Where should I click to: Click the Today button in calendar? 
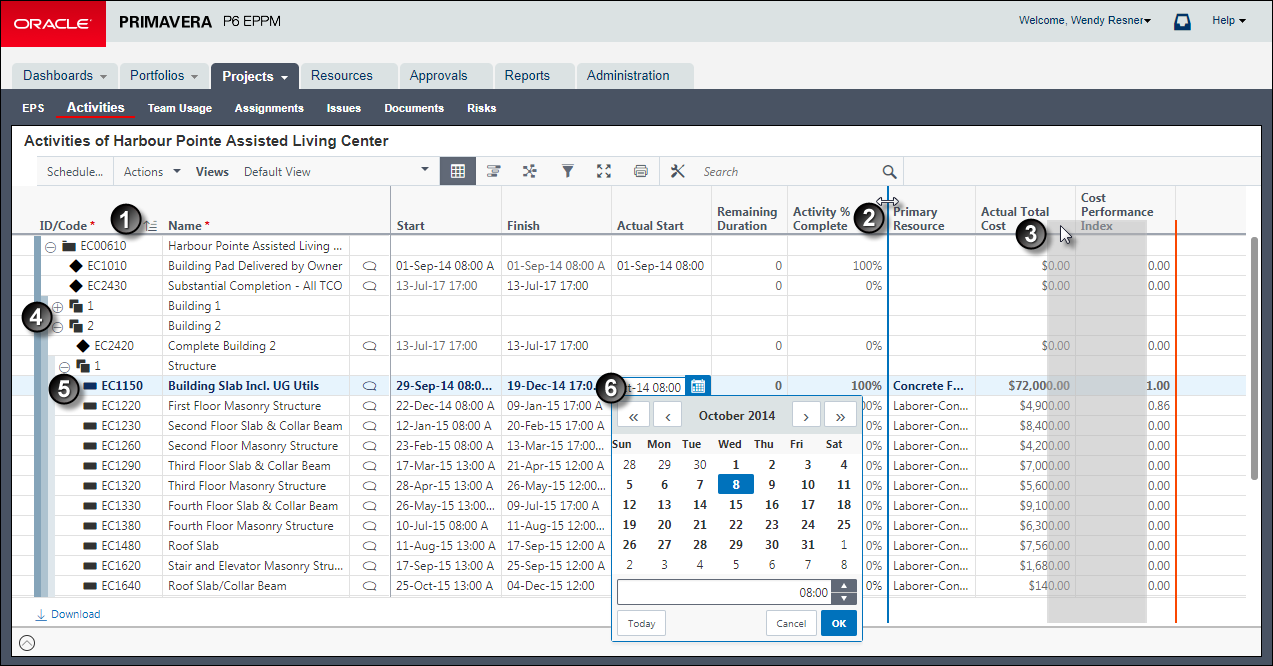(x=642, y=623)
